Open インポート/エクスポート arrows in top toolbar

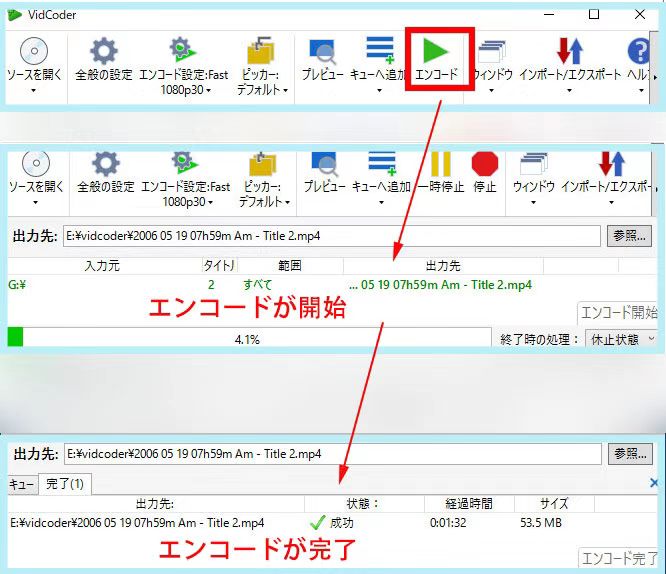(570, 51)
